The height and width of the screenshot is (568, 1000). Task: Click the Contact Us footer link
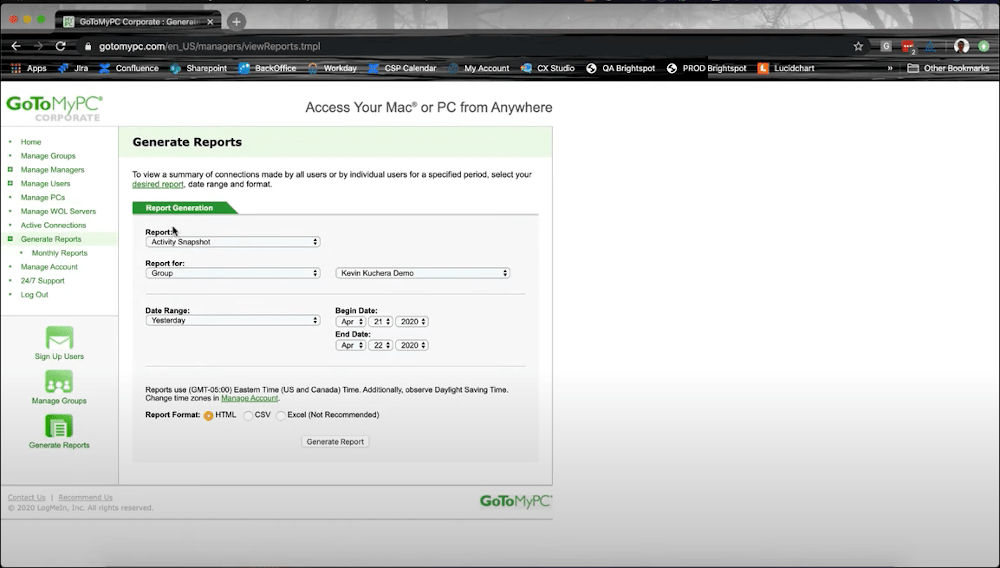point(27,497)
